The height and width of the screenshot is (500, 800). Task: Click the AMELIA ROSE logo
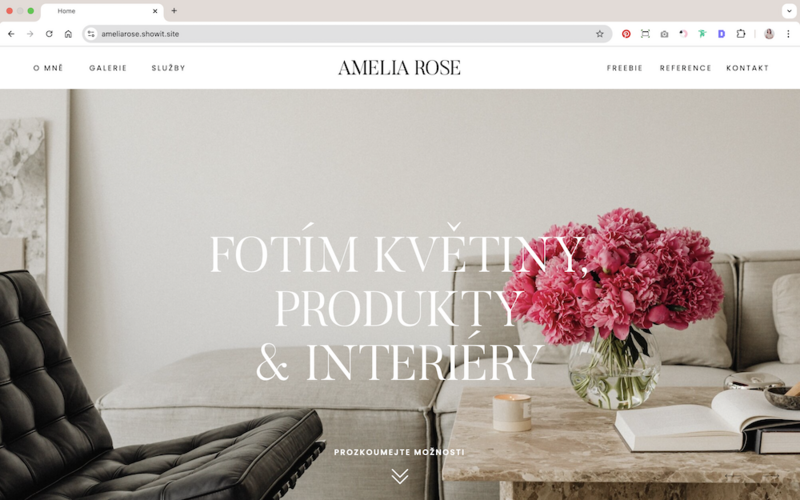coord(399,68)
